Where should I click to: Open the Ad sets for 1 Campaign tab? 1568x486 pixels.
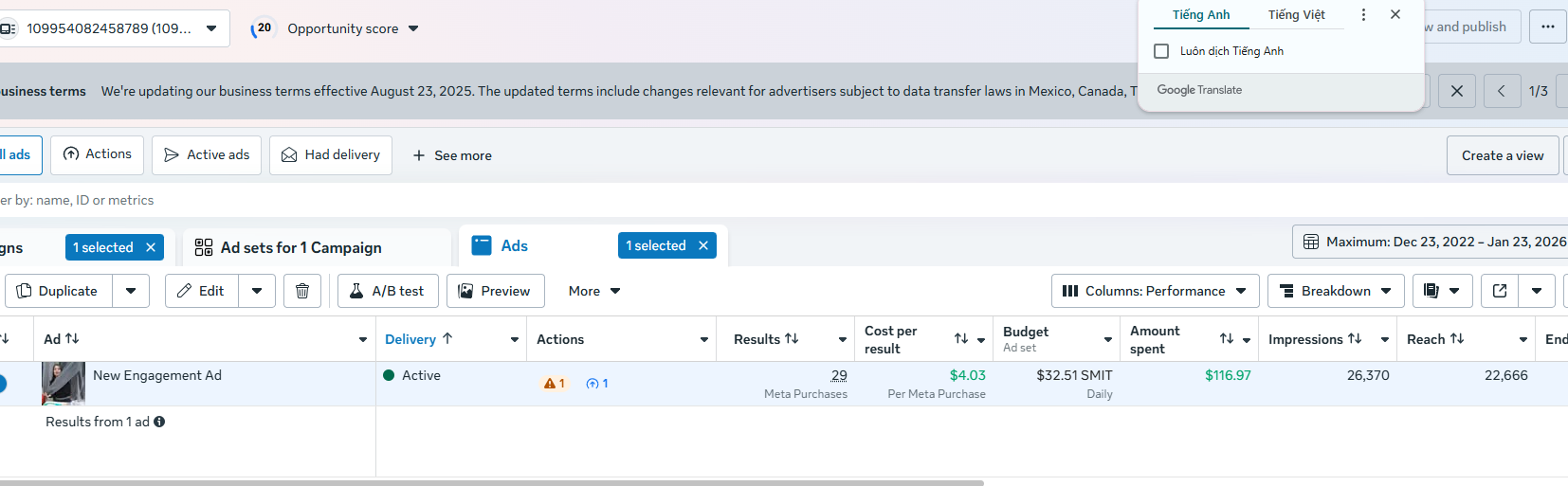(x=301, y=247)
